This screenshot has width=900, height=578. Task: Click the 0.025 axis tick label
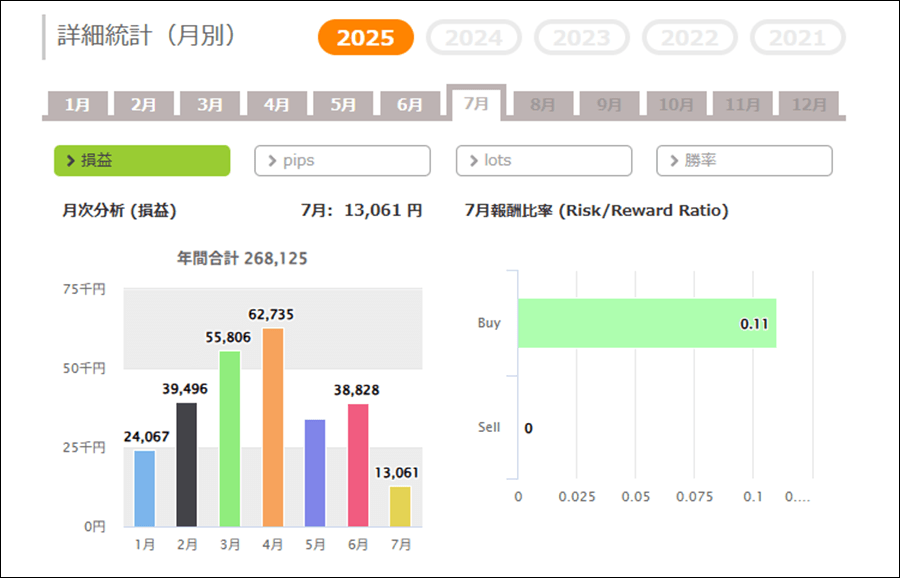pos(577,497)
